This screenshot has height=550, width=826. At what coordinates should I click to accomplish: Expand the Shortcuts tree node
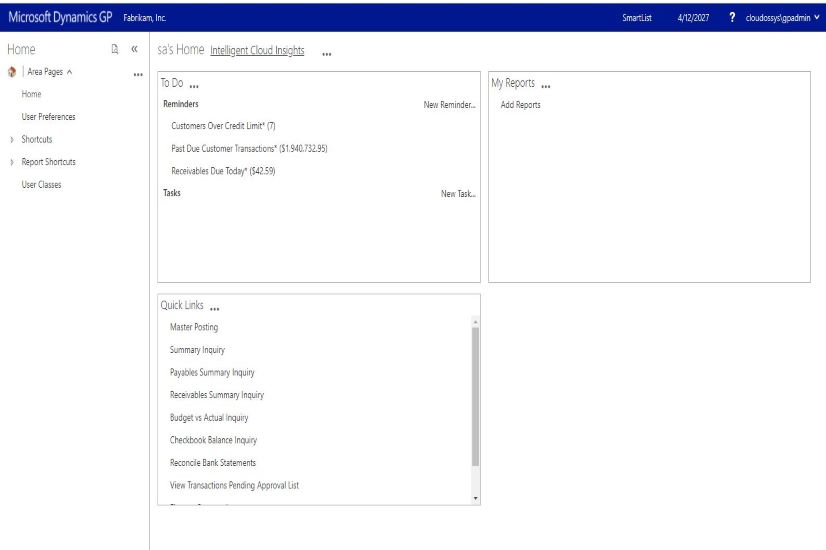(12, 140)
